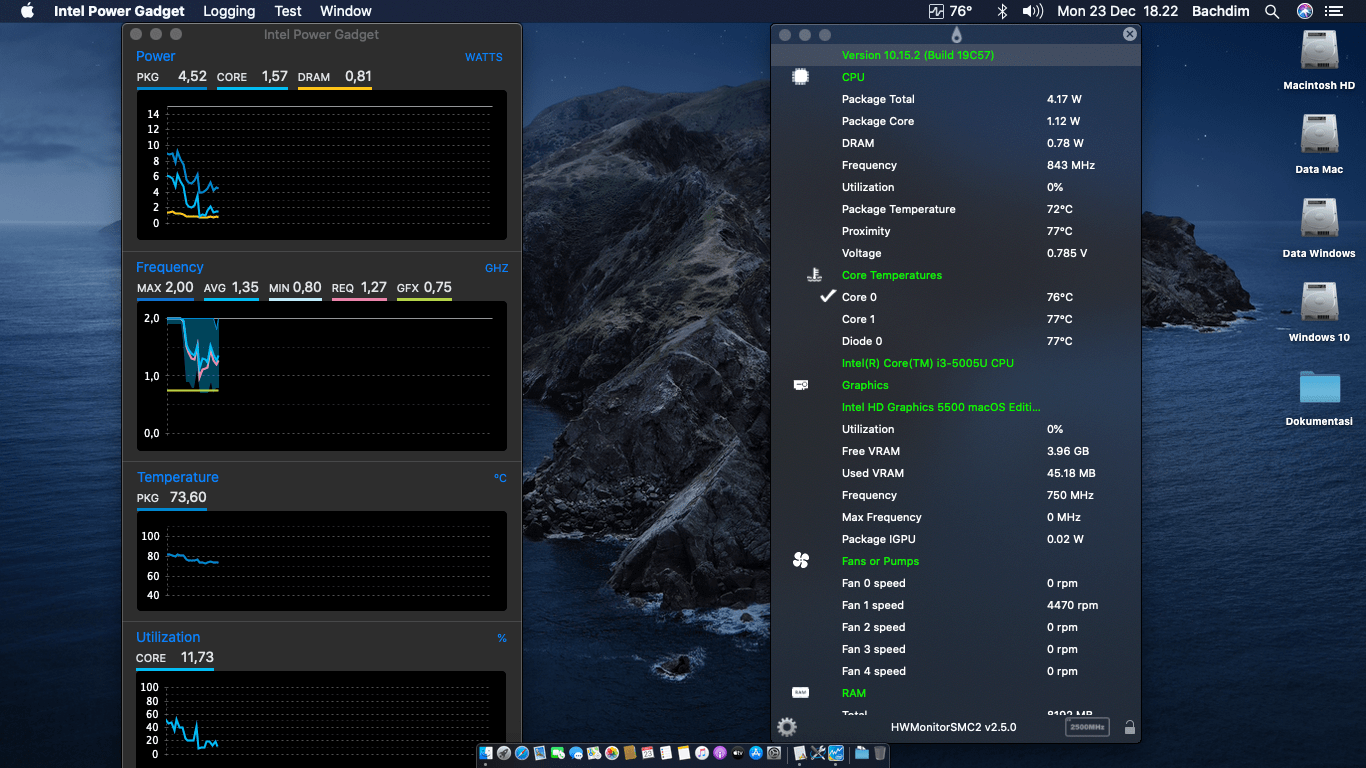Expand the CPU section header

[853, 77]
